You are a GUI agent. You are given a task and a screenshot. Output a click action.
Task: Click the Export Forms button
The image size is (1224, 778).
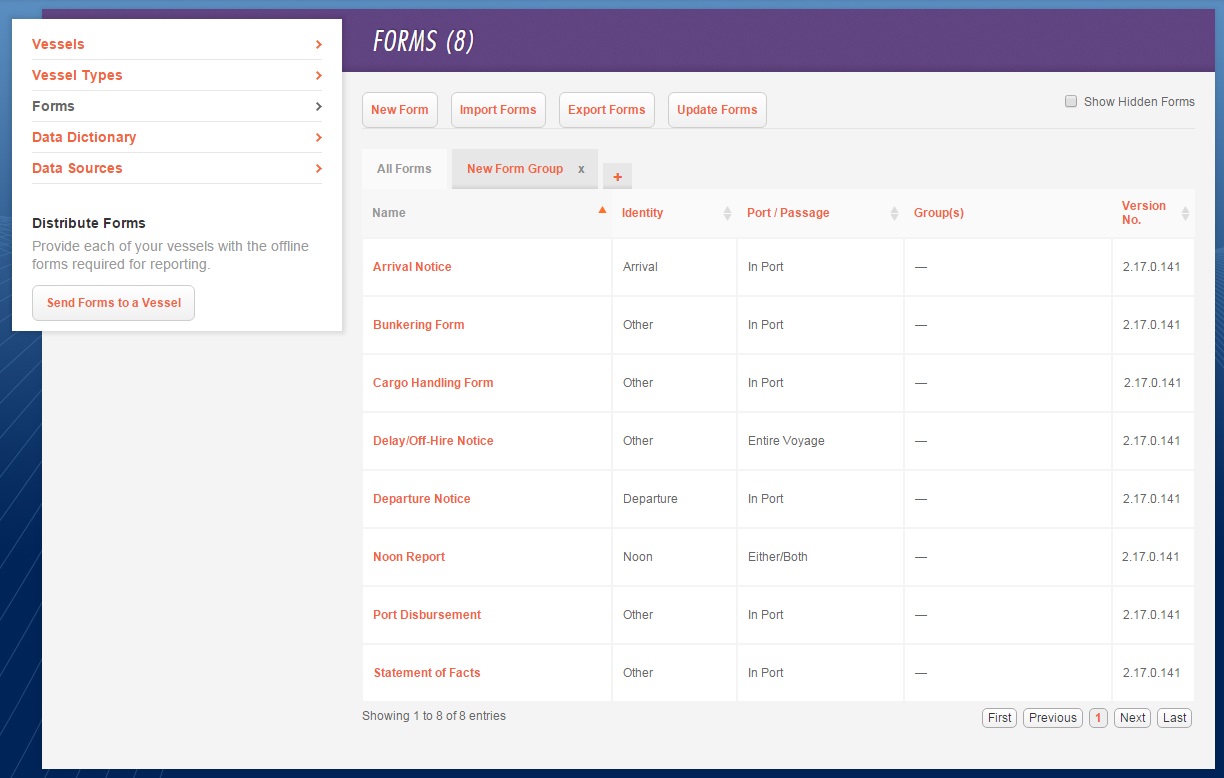point(606,110)
